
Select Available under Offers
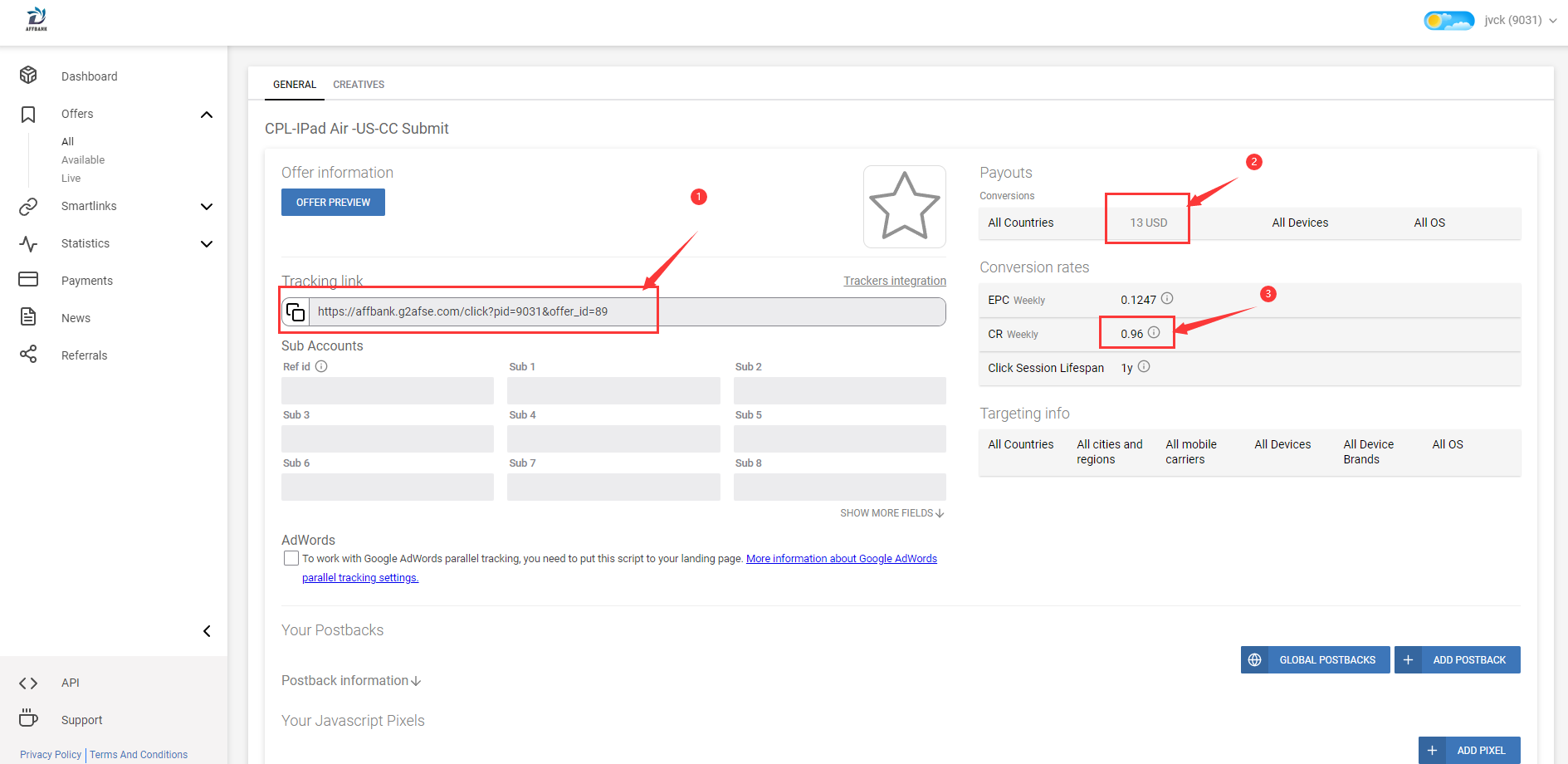pyautogui.click(x=83, y=159)
